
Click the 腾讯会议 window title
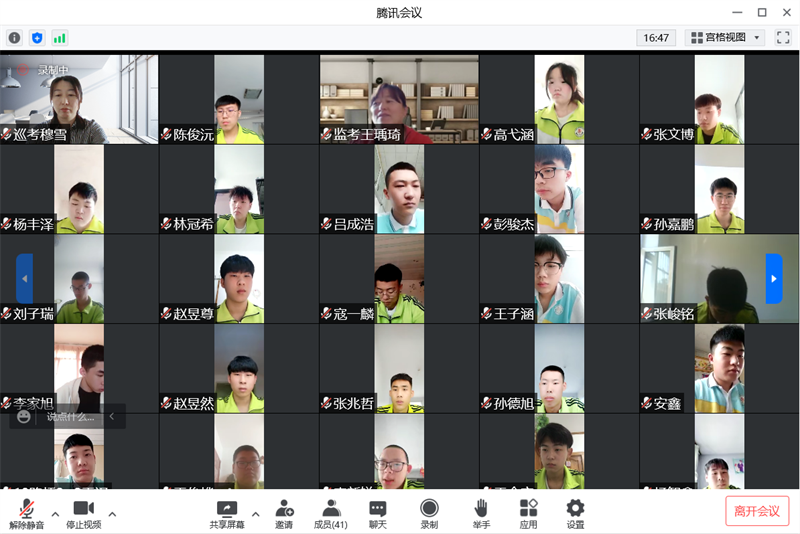tap(399, 13)
